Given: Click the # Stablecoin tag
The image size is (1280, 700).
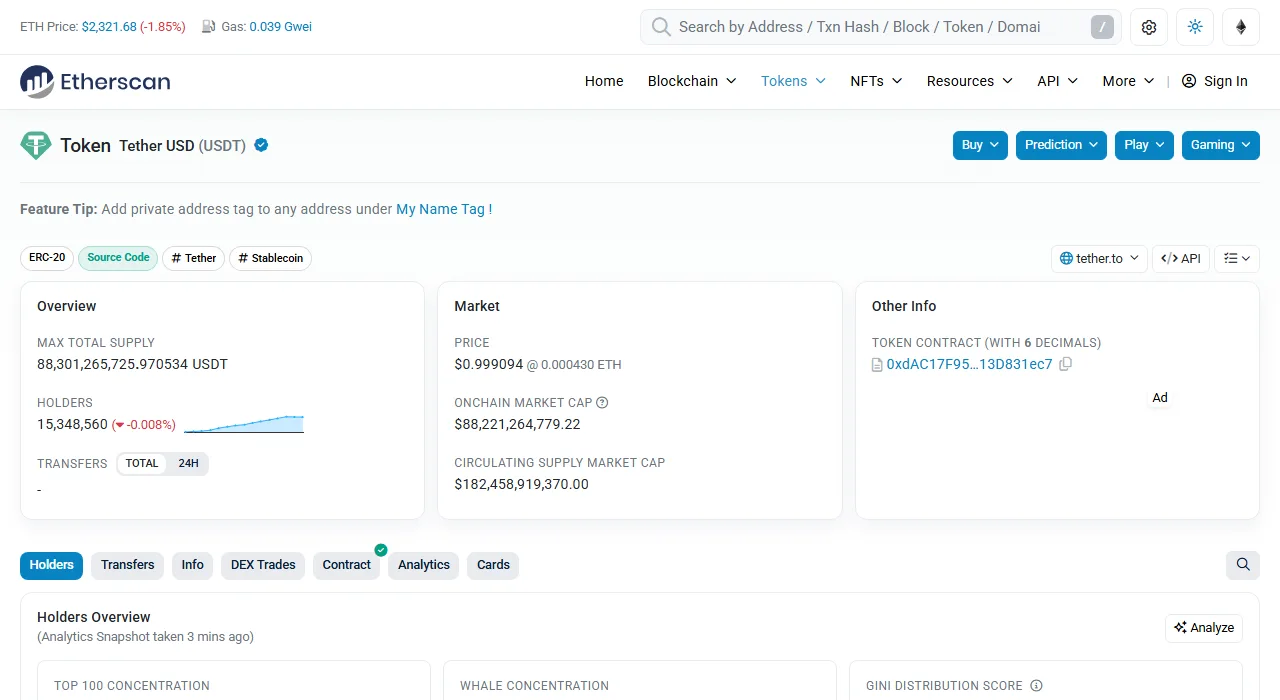Looking at the screenshot, I should coord(271,258).
